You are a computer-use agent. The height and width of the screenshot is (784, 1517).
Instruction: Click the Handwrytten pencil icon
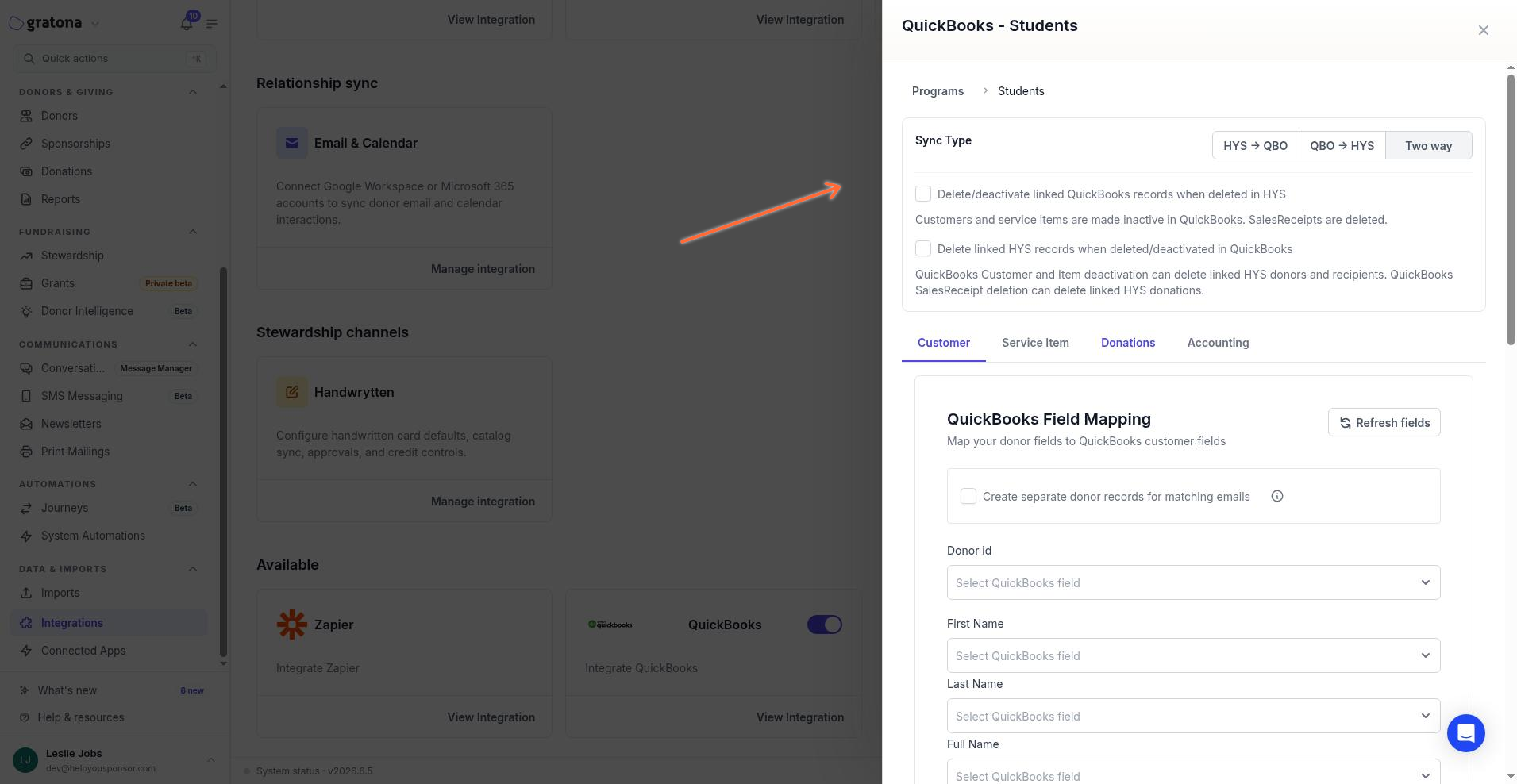click(x=292, y=392)
